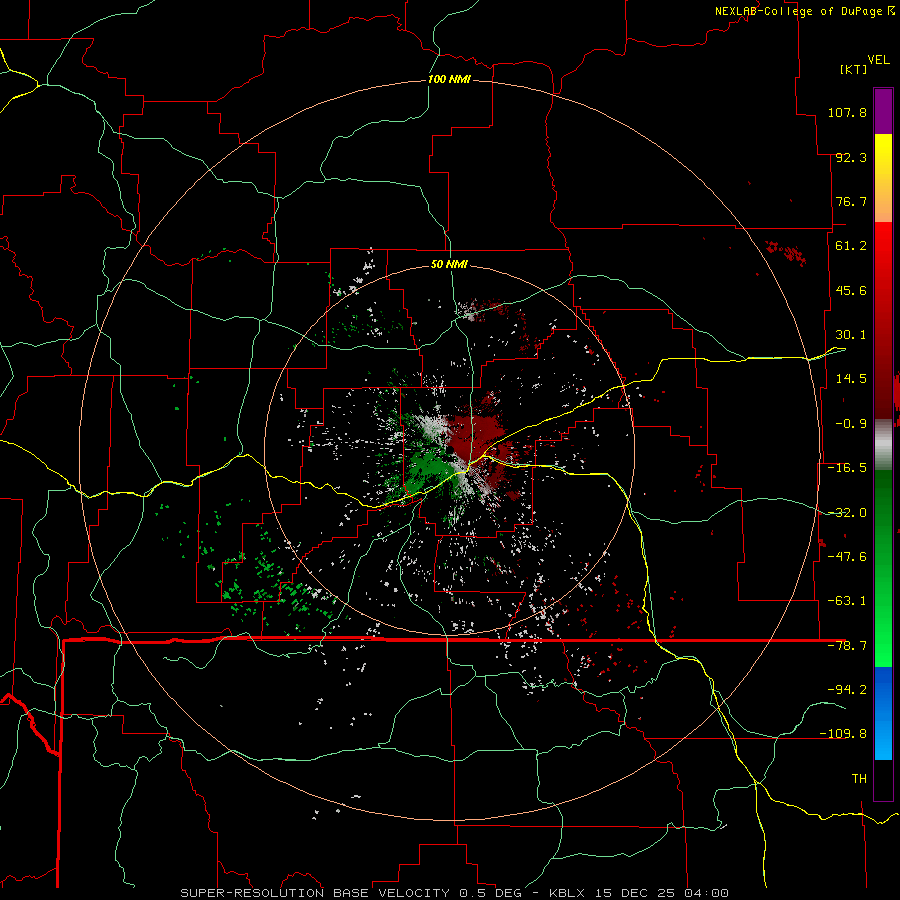Click the -63.1 legend value

[847, 601]
